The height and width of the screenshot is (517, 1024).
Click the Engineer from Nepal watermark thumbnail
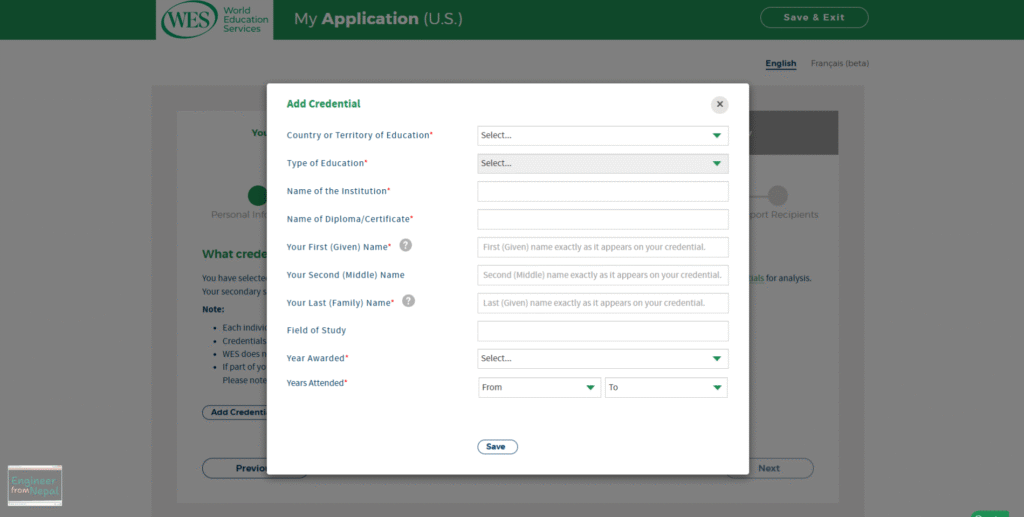tap(35, 486)
